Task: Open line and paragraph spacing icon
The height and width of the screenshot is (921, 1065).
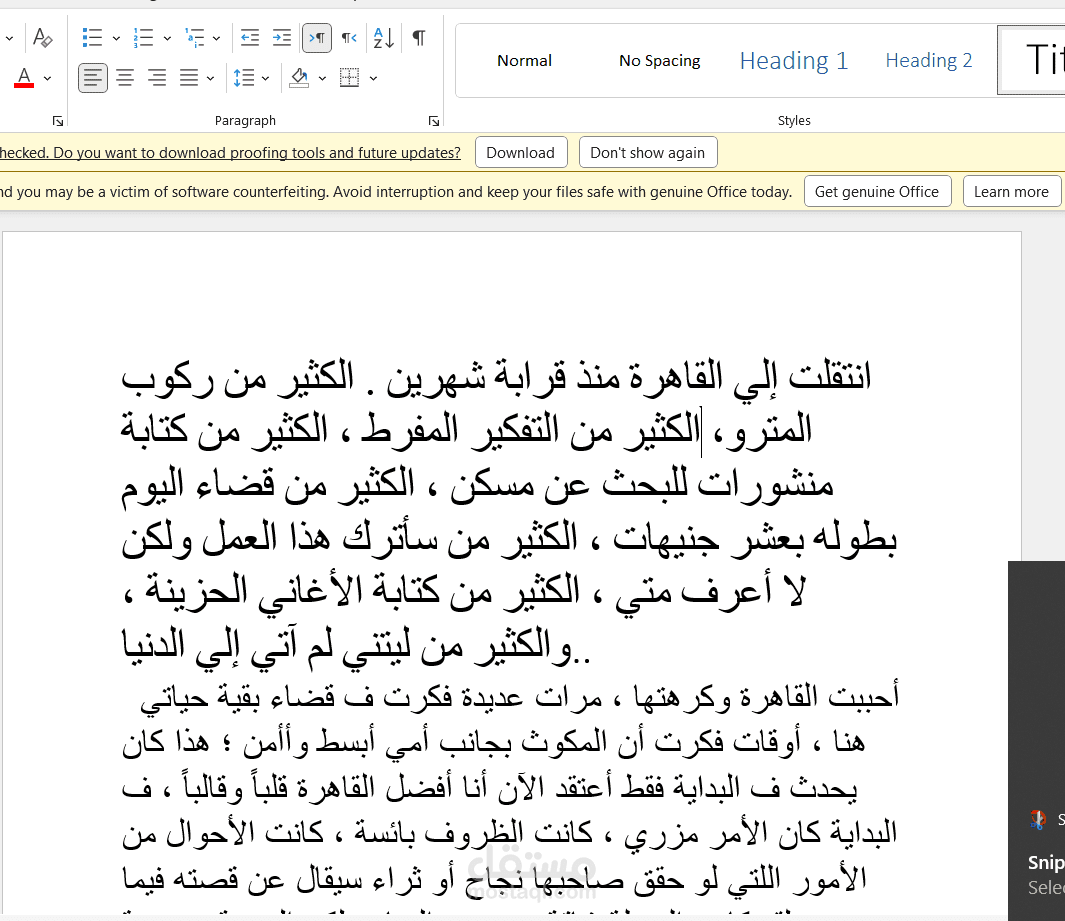Action: click(x=244, y=77)
